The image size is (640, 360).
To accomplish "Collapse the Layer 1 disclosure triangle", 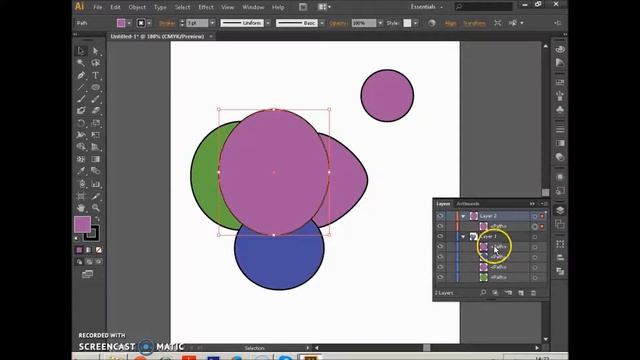I will click(463, 236).
